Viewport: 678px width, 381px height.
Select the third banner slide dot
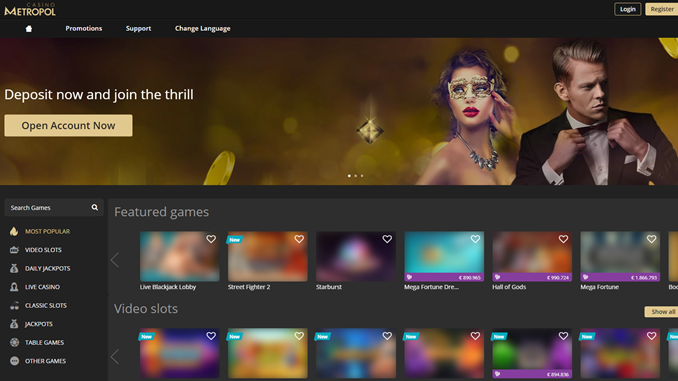click(362, 176)
